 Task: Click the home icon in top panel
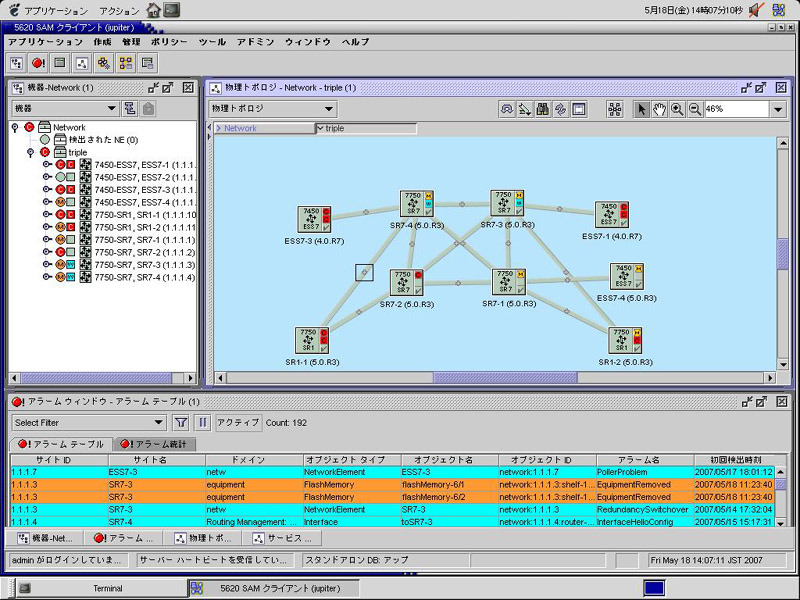click(153, 10)
